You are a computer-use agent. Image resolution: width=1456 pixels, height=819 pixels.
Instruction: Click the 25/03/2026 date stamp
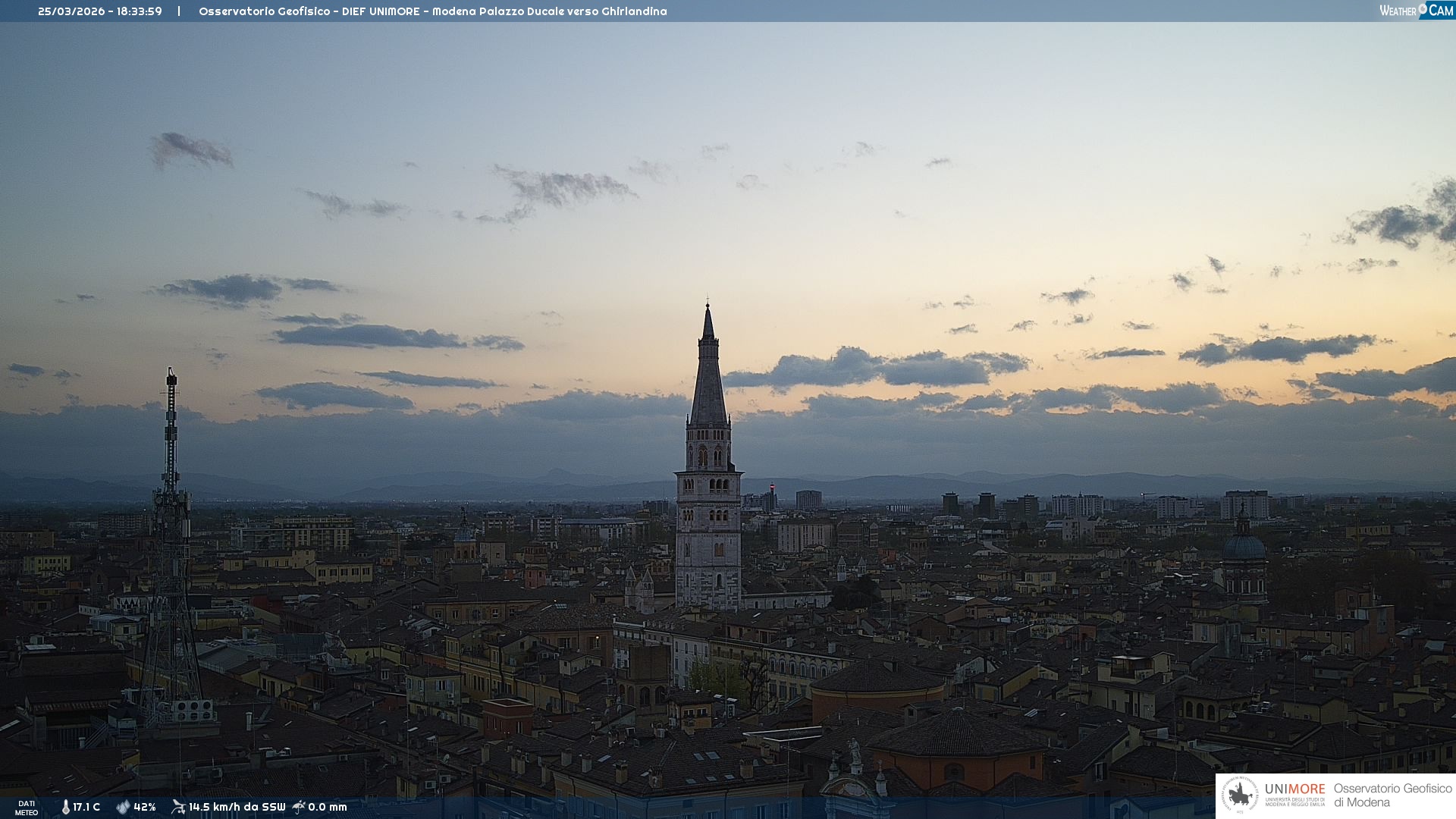[x=71, y=11]
